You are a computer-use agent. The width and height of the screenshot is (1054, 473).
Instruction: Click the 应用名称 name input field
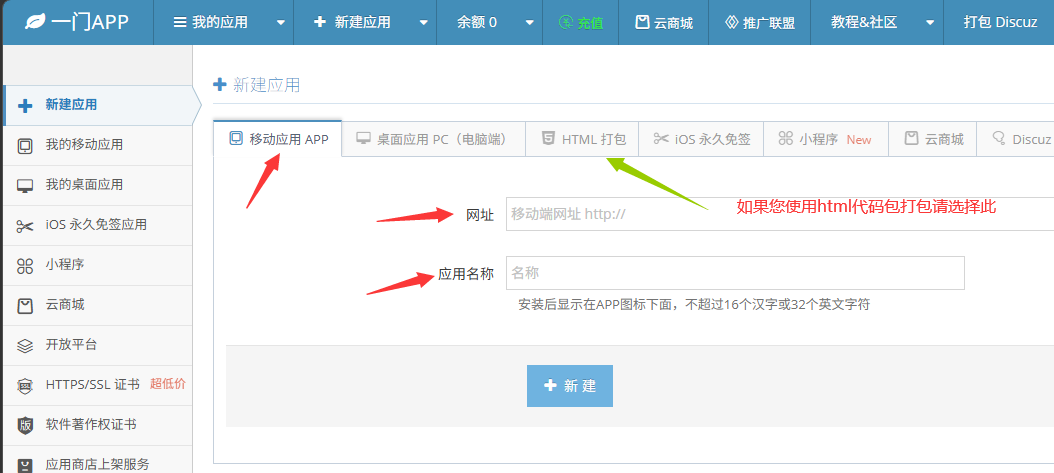coord(735,273)
